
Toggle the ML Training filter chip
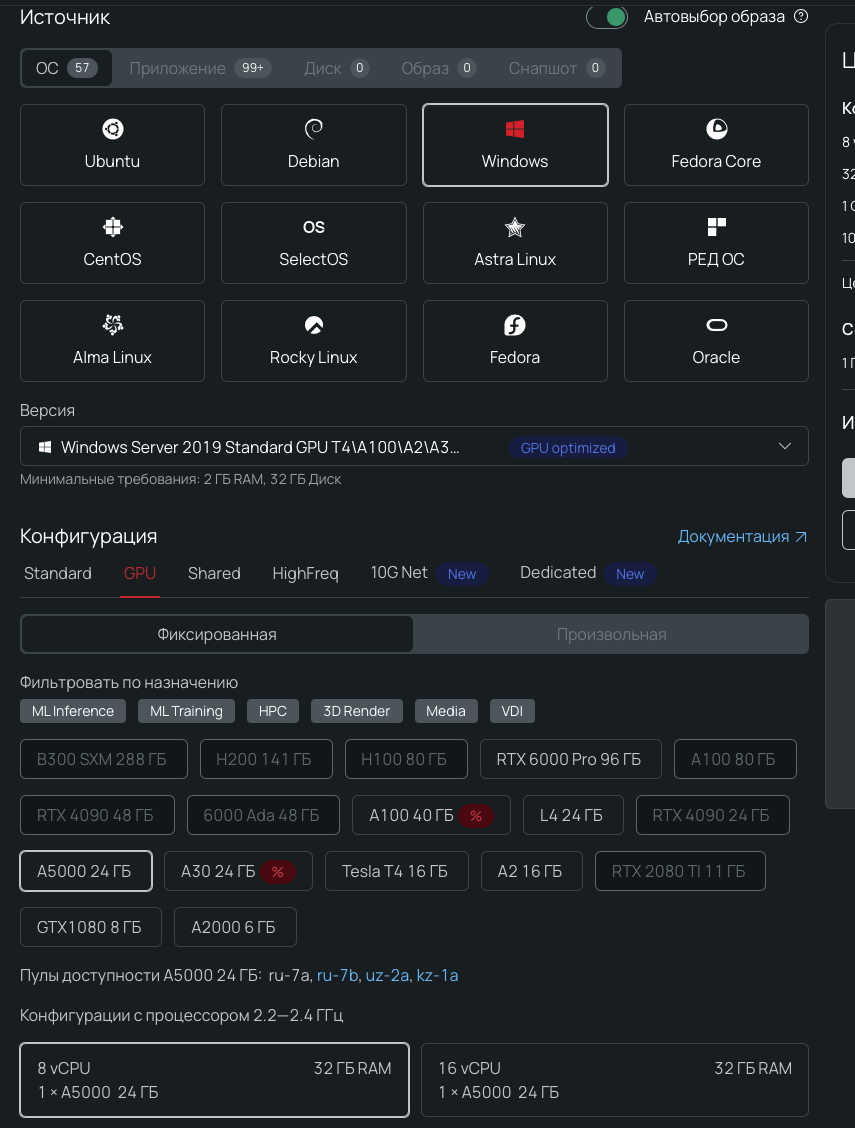[186, 711]
